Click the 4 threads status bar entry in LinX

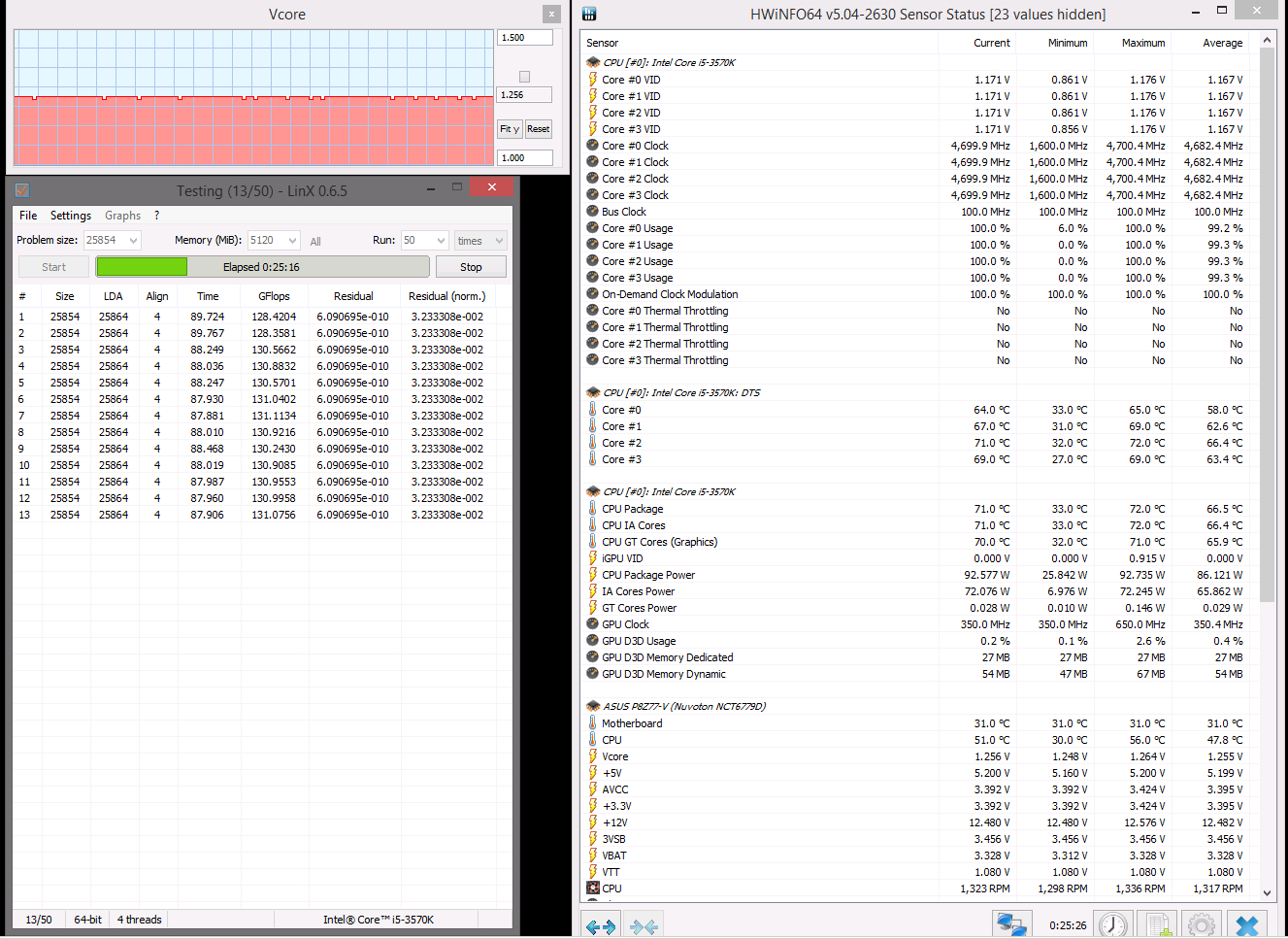140,920
